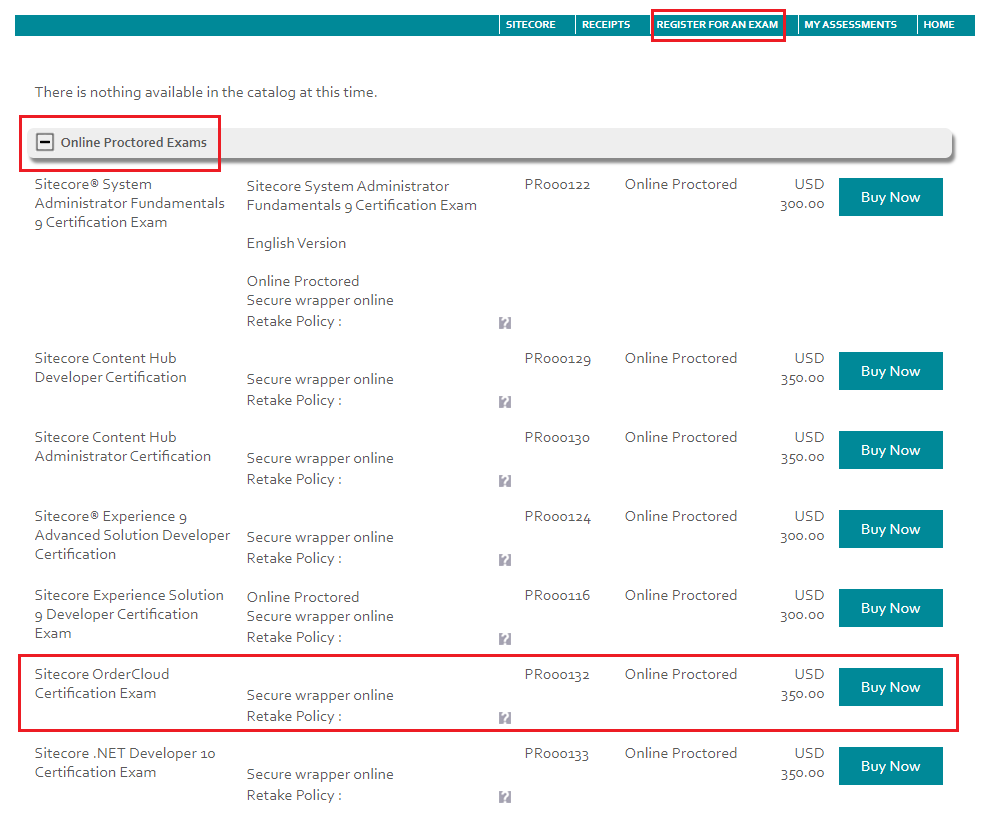The image size is (1006, 821).
Task: Buy Content Hub Developer Certification exam
Action: click(891, 371)
